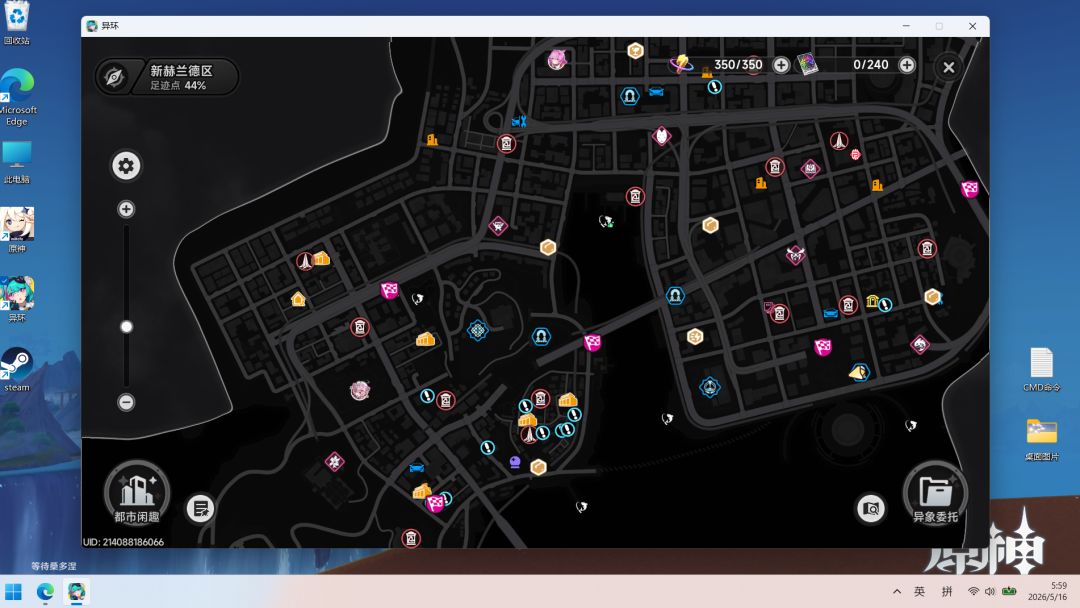Open the 桌面图片 folder on desktop

click(1041, 439)
